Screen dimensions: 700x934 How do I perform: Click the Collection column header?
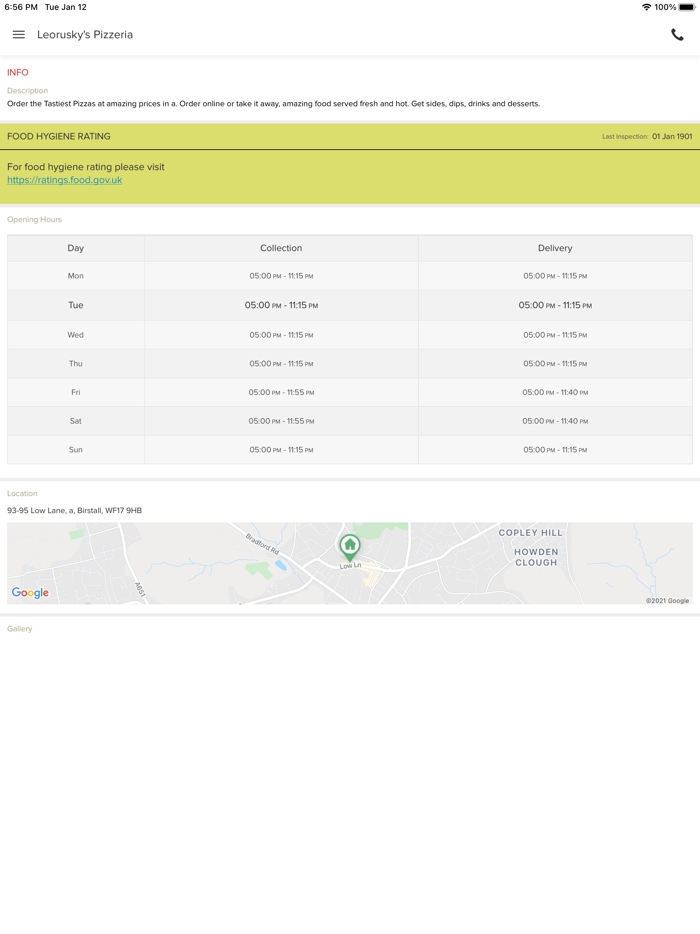tap(281, 248)
